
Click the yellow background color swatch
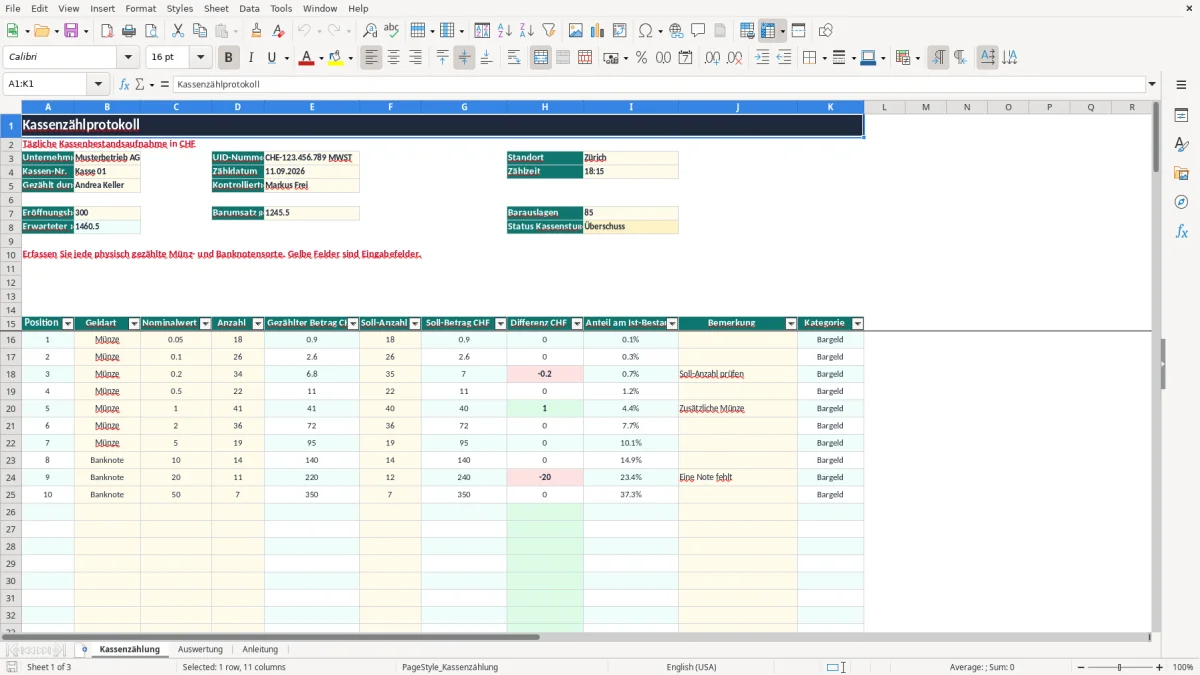click(335, 58)
